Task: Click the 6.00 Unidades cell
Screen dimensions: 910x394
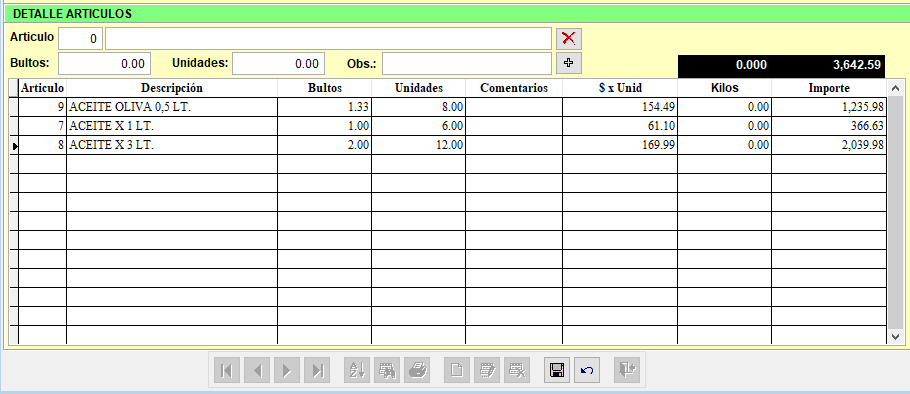Action: [418, 126]
